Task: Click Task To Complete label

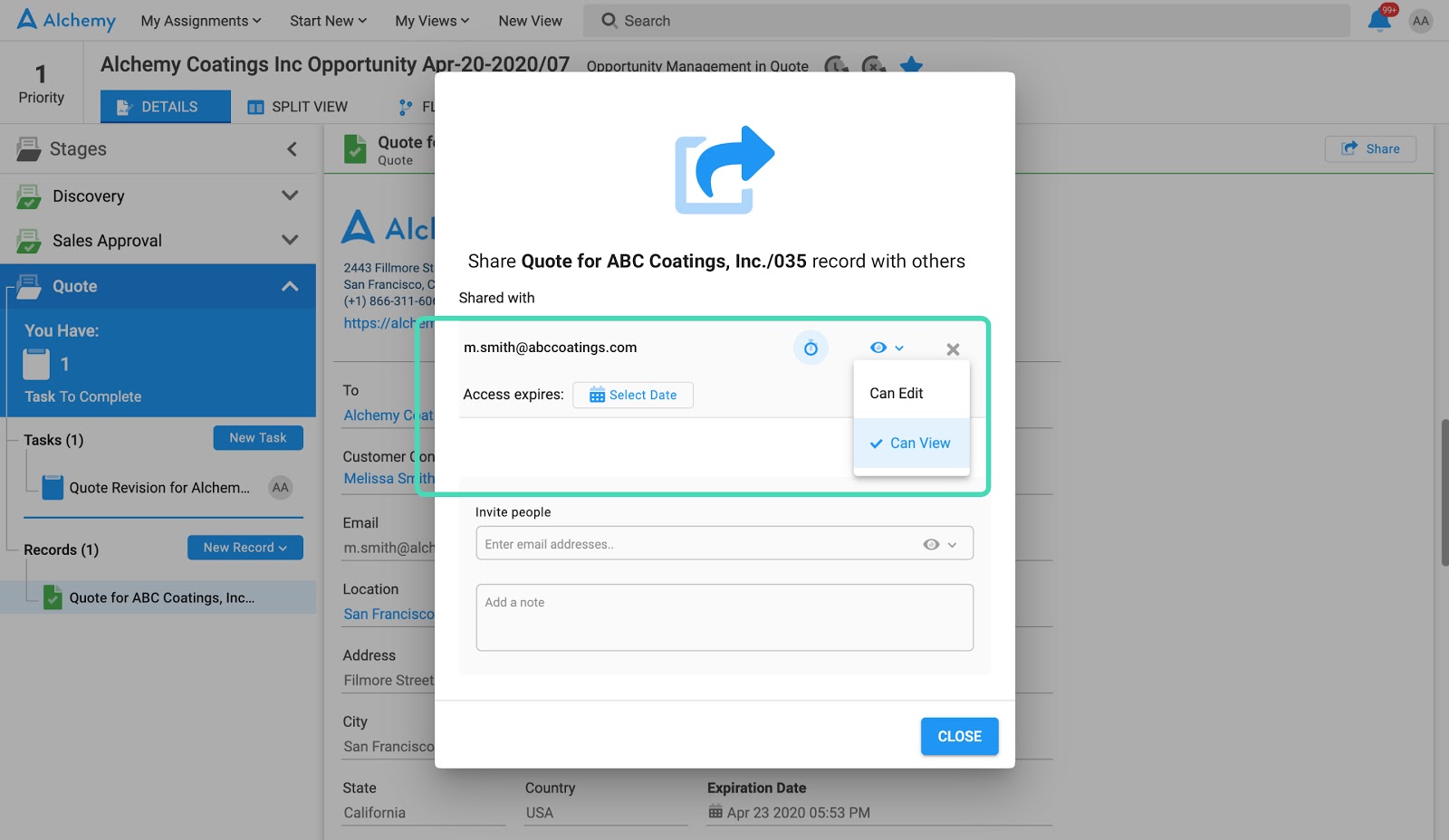Action: [x=83, y=396]
